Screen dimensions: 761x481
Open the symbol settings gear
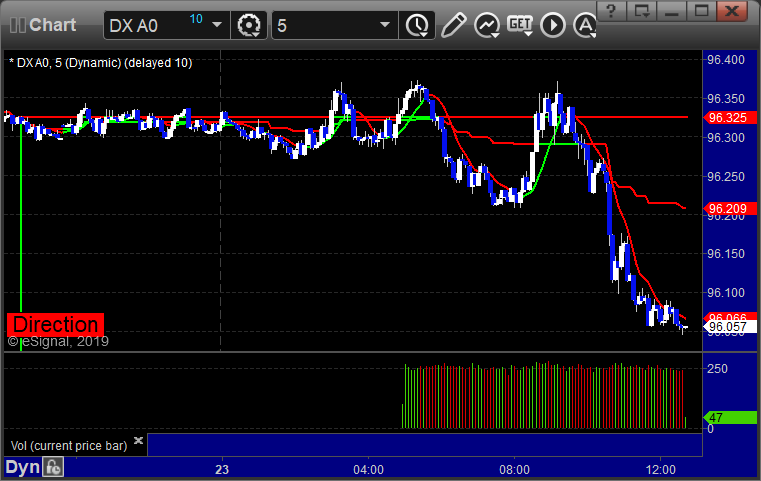pos(249,25)
